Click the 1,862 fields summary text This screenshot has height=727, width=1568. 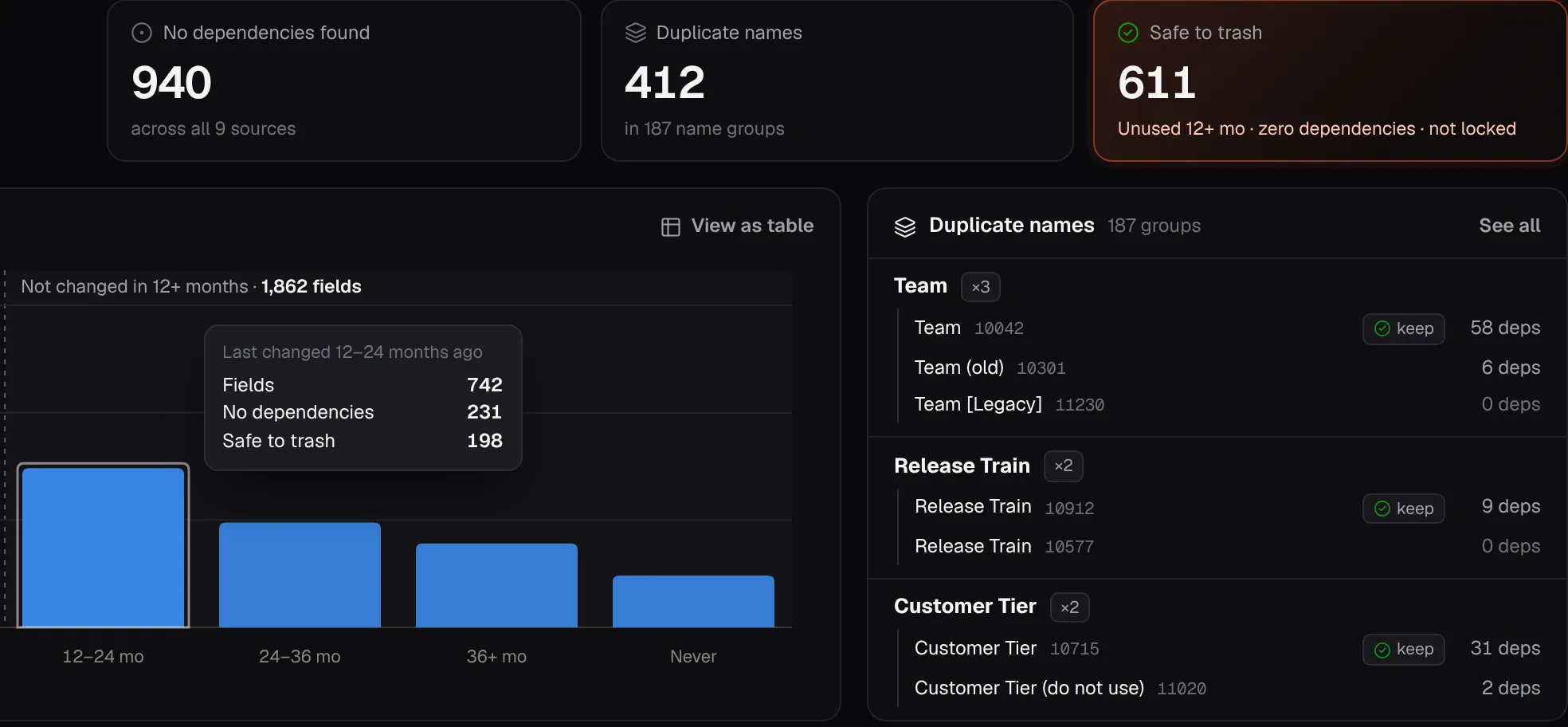[312, 286]
